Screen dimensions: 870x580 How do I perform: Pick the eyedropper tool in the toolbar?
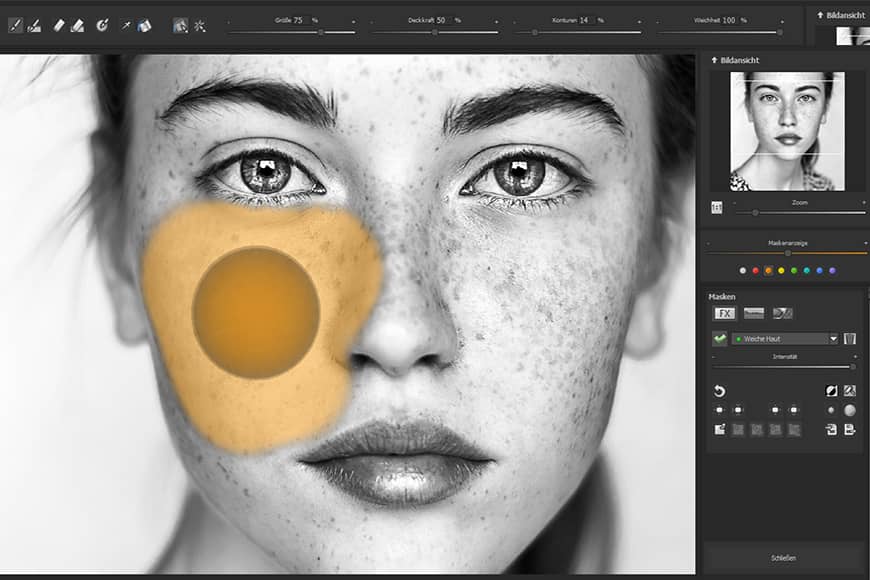(126, 25)
